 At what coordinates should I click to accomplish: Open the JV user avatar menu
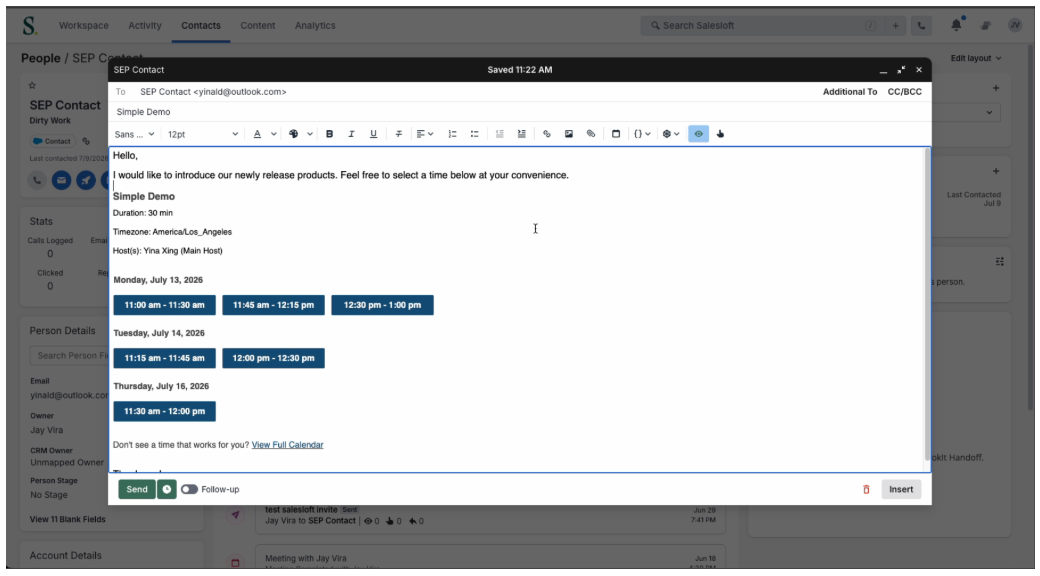[1014, 25]
